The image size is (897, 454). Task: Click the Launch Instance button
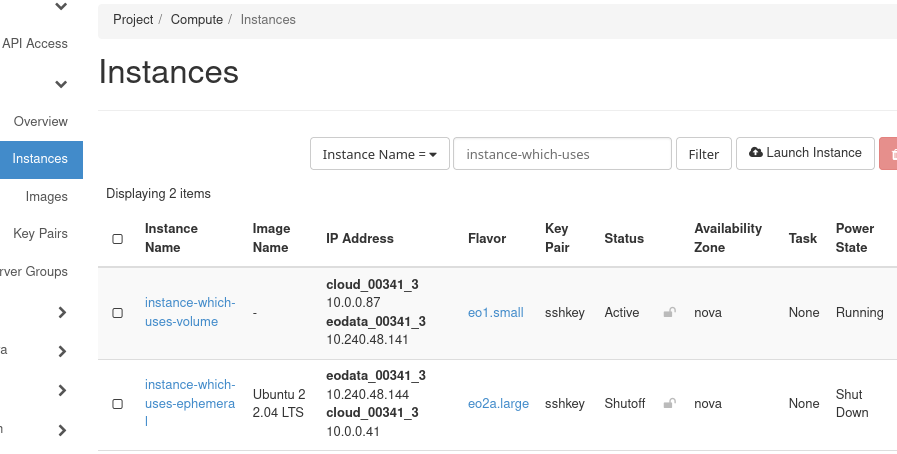click(805, 153)
